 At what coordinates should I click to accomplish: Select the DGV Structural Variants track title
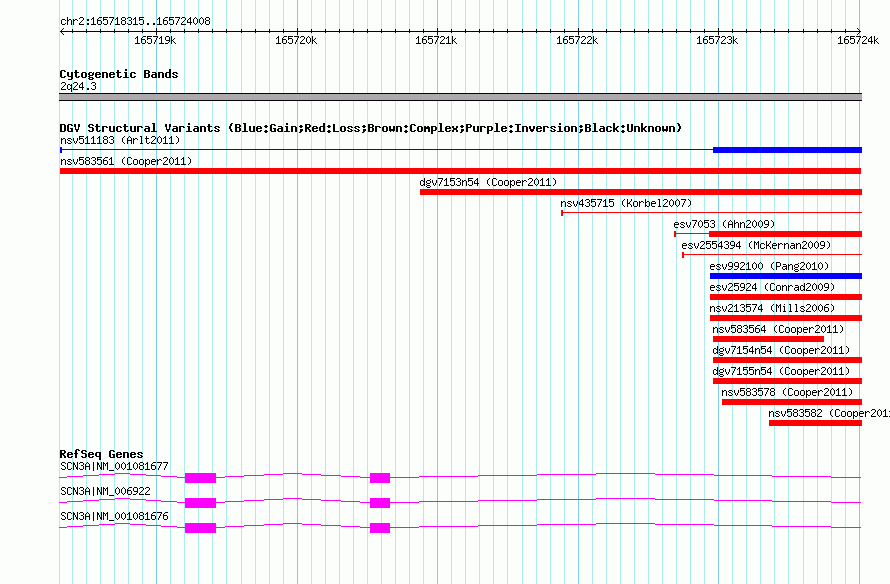tap(371, 128)
